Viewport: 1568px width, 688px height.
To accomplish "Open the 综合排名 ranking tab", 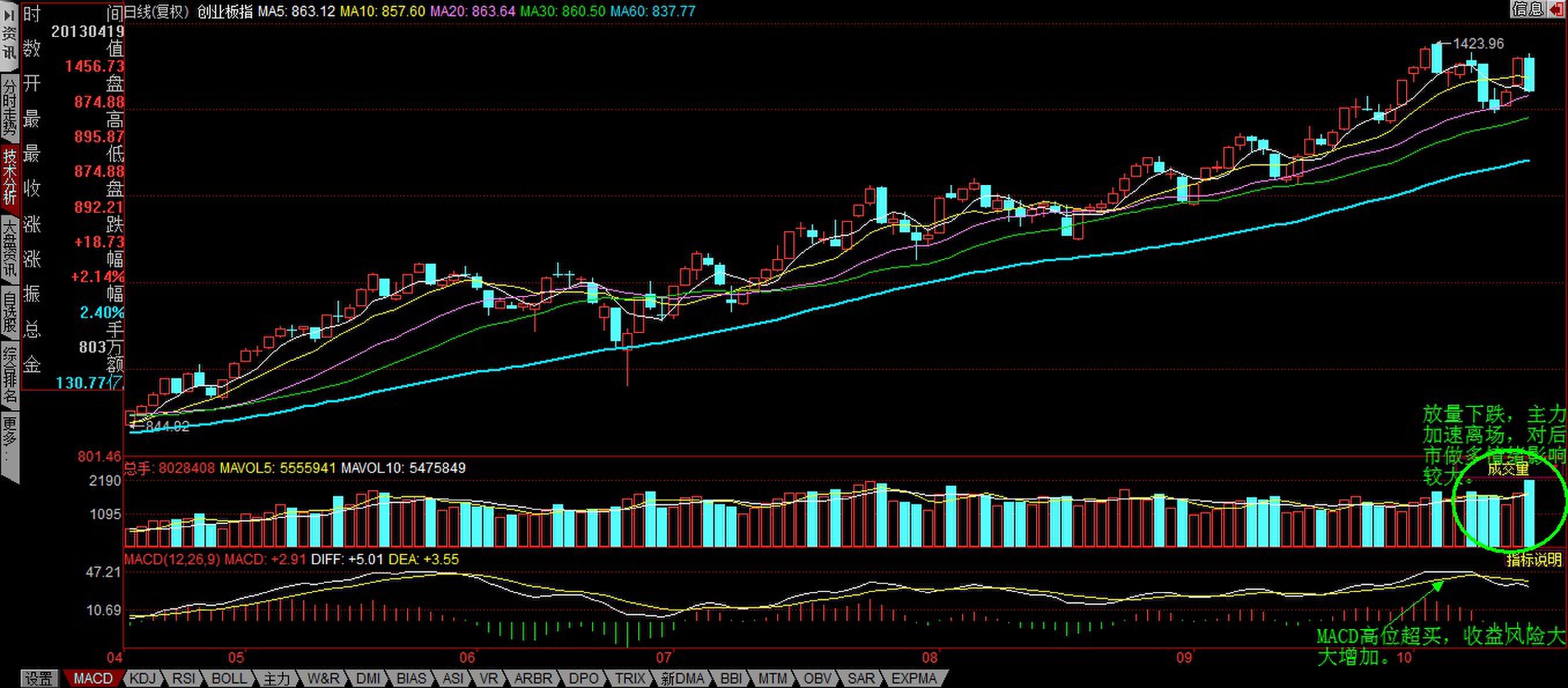I will coord(9,376).
